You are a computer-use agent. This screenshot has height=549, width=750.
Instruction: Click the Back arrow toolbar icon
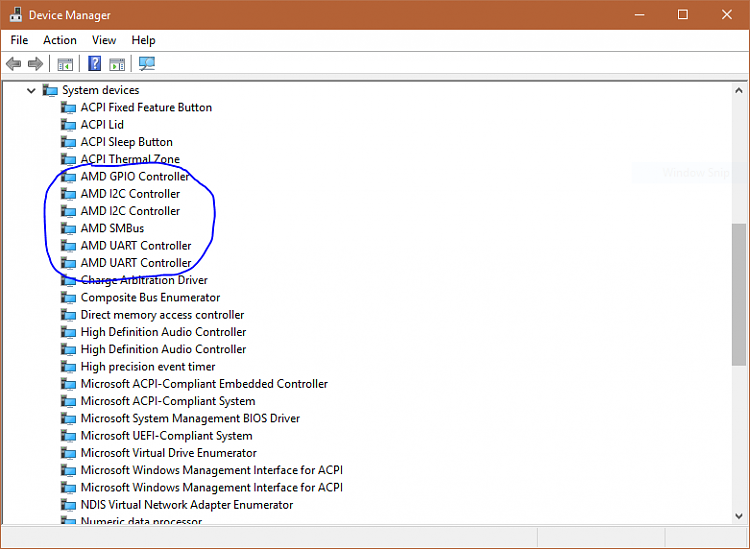pos(13,64)
